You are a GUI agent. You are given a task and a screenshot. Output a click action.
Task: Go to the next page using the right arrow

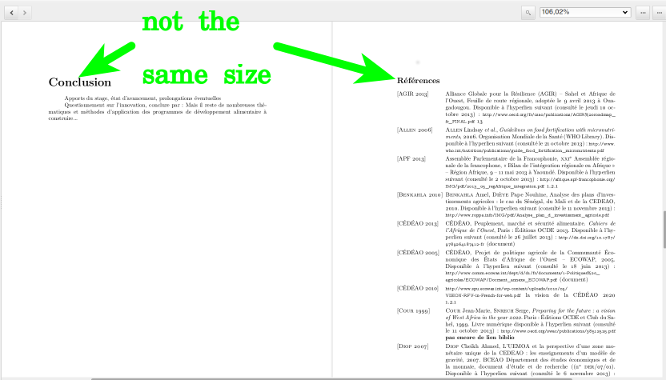pos(25,13)
